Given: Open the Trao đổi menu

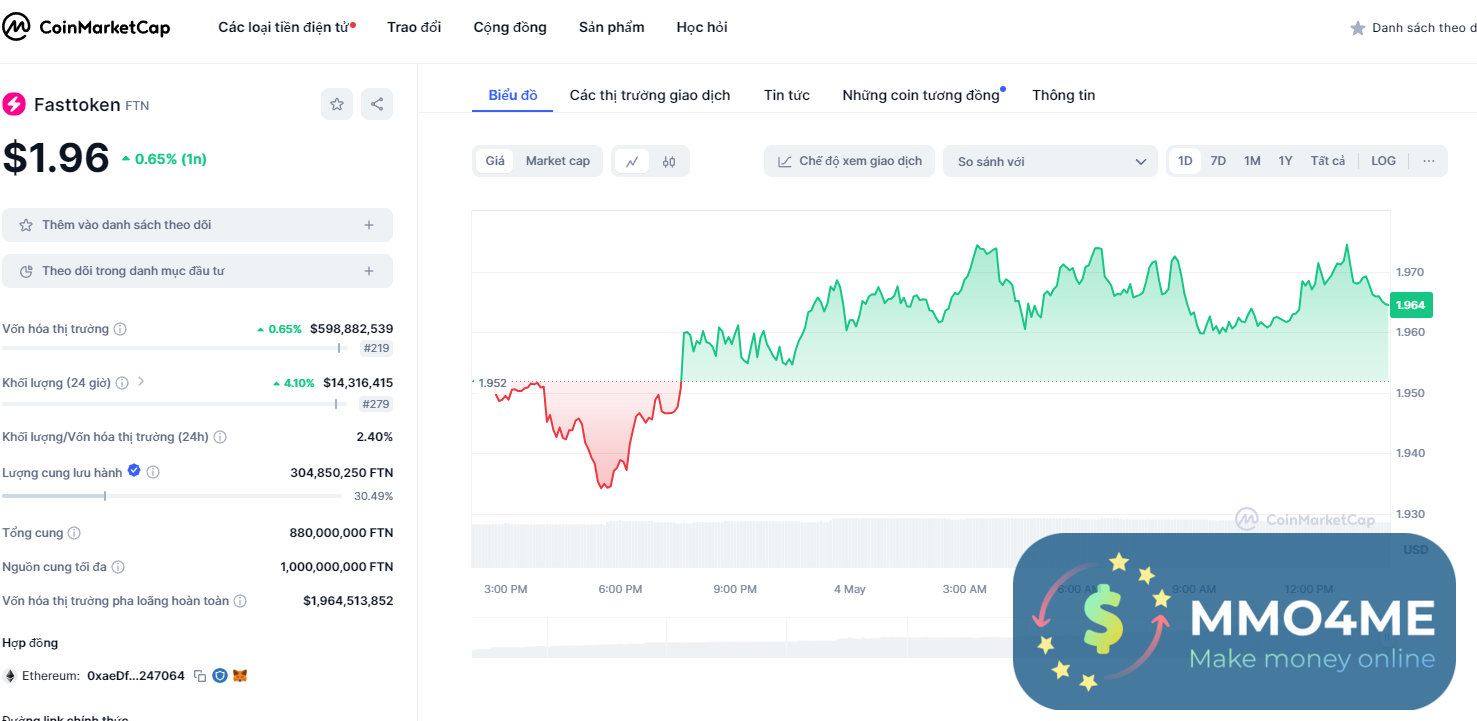Looking at the screenshot, I should [414, 27].
